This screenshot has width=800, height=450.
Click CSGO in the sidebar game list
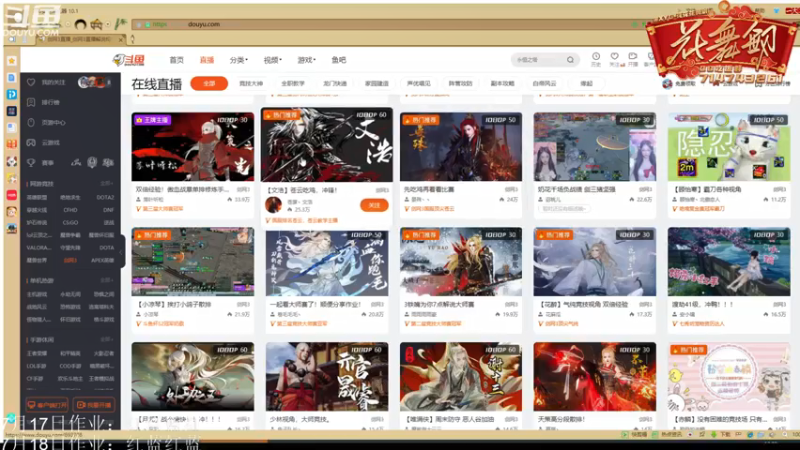70,222
